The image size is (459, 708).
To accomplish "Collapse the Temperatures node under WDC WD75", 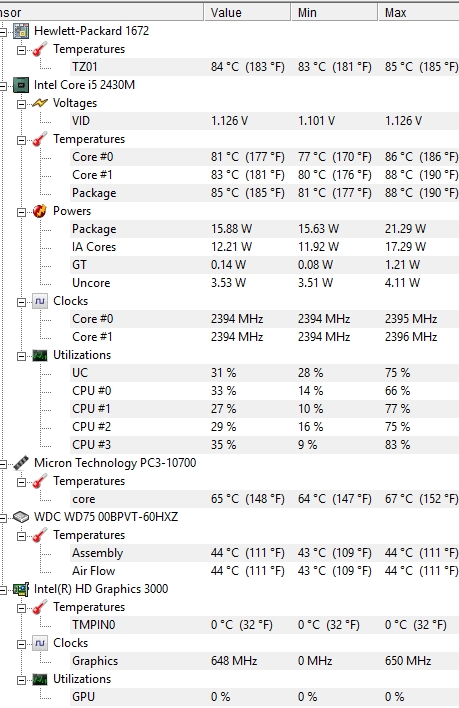I will pos(21,536).
